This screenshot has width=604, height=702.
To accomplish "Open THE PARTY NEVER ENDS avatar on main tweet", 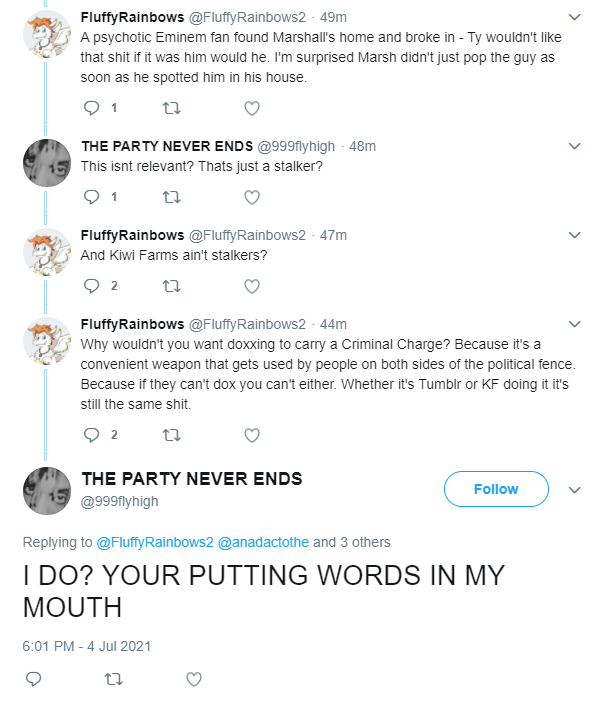I will tap(47, 491).
